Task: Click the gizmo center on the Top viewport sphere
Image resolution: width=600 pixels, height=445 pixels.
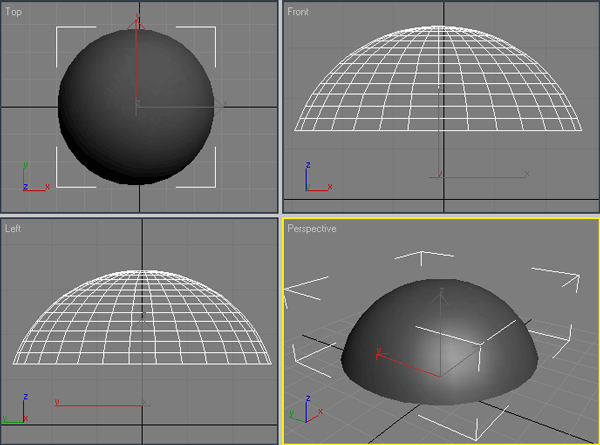Action: pyautogui.click(x=137, y=104)
